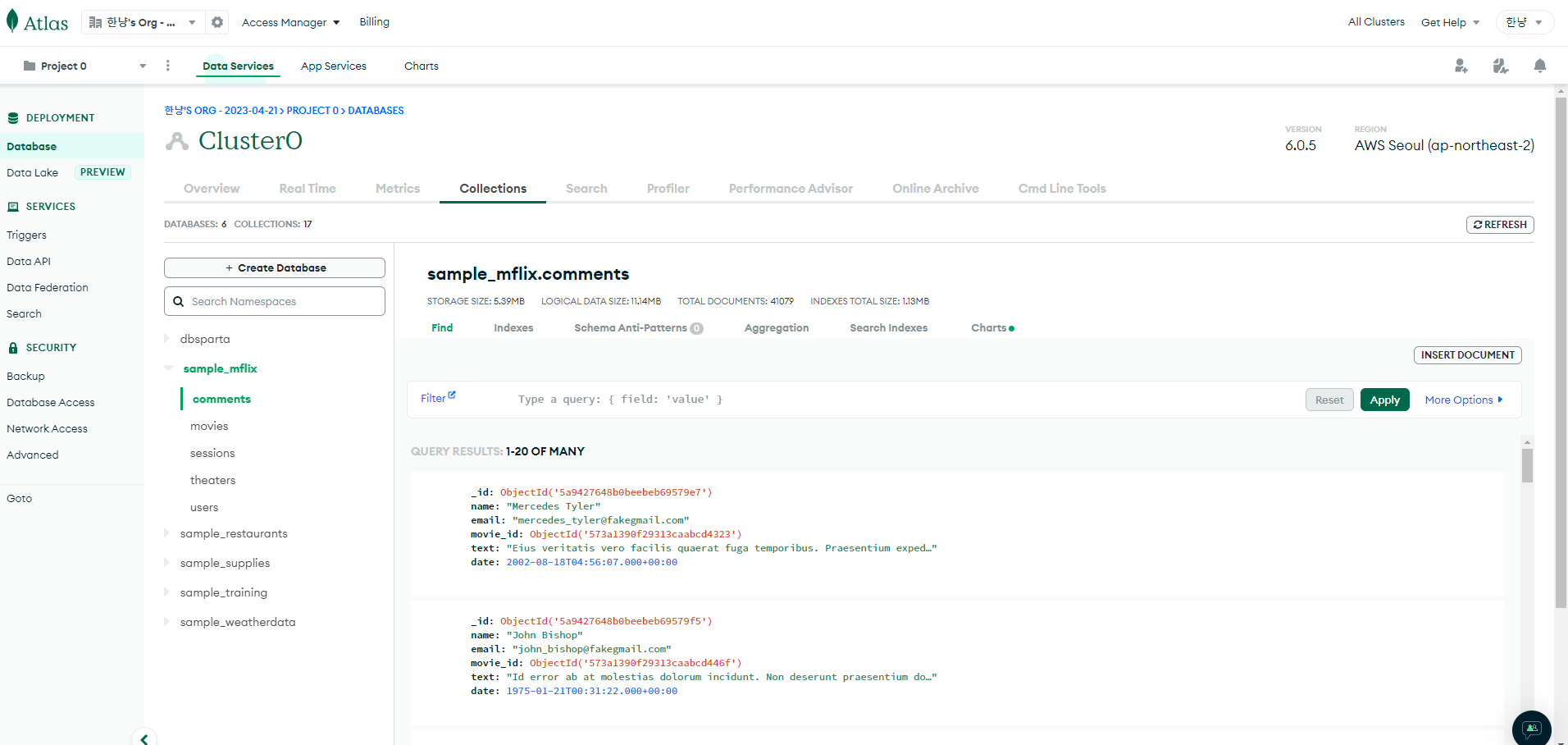Screen dimensions: 1568x745
Task: Open the Project 0 selector dropdown
Action: point(85,66)
